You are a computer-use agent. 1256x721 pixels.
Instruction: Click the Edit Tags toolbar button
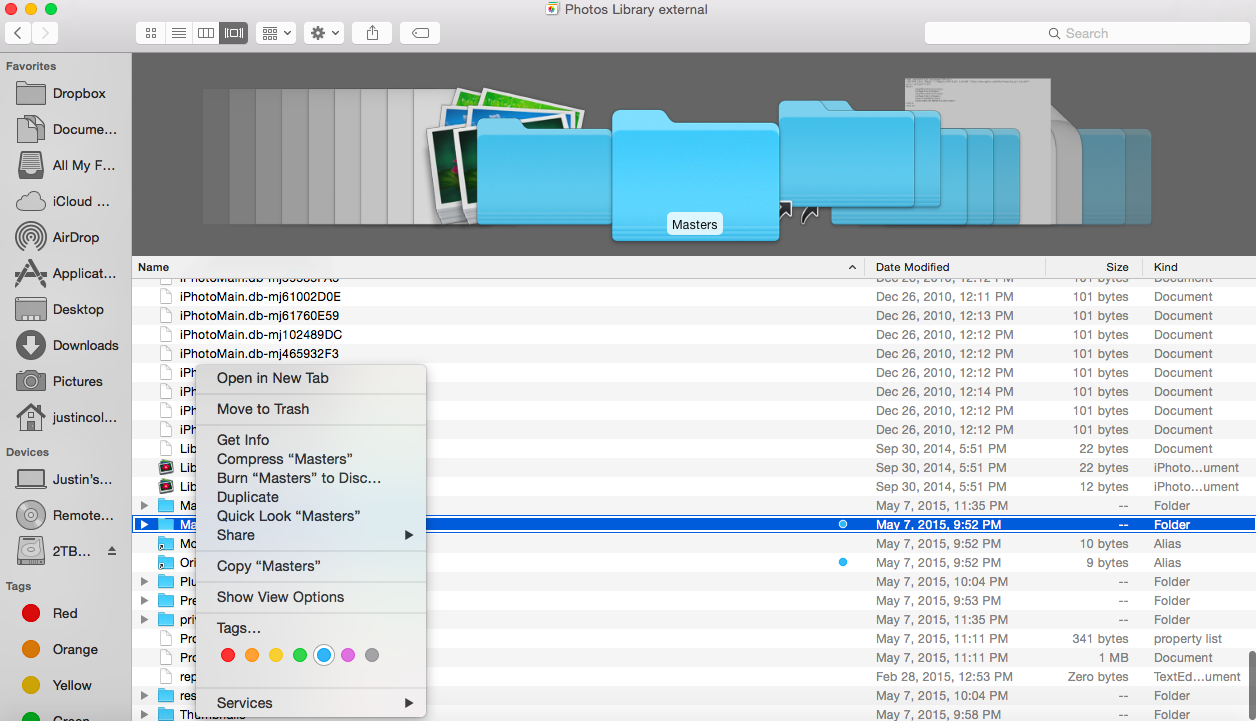[421, 33]
